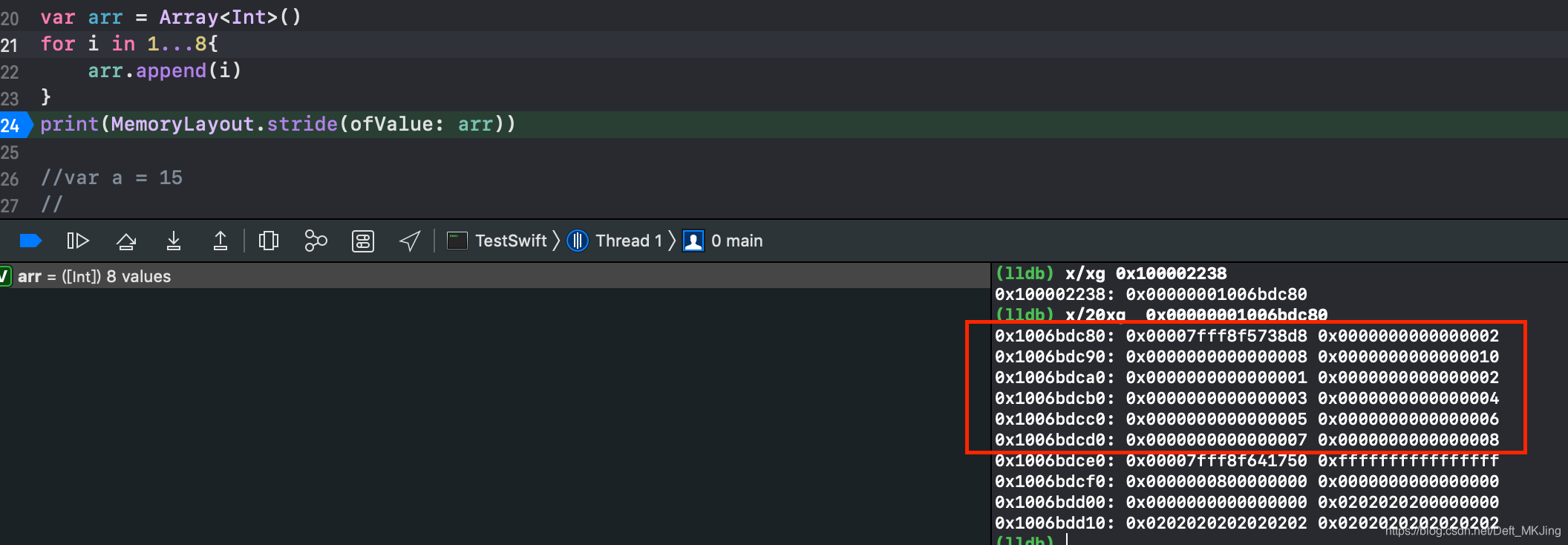Click 'append' method call on line 22
The width and height of the screenshot is (1568, 545).
click(171, 71)
